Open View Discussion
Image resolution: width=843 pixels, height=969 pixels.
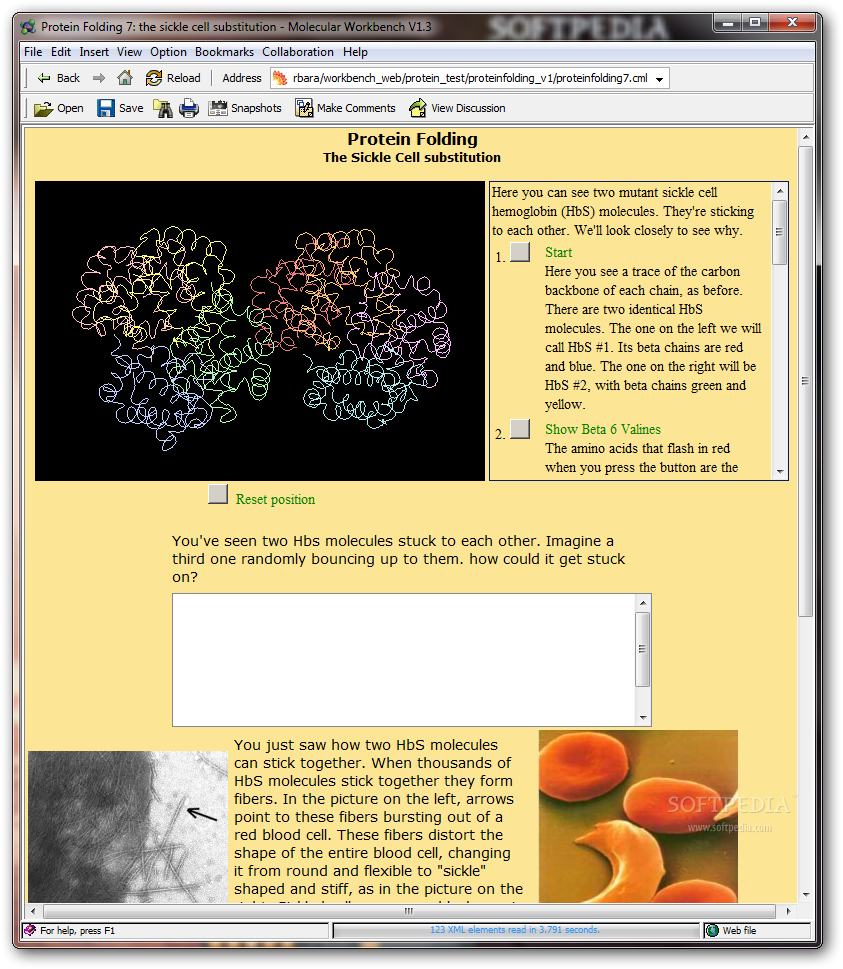tap(457, 108)
